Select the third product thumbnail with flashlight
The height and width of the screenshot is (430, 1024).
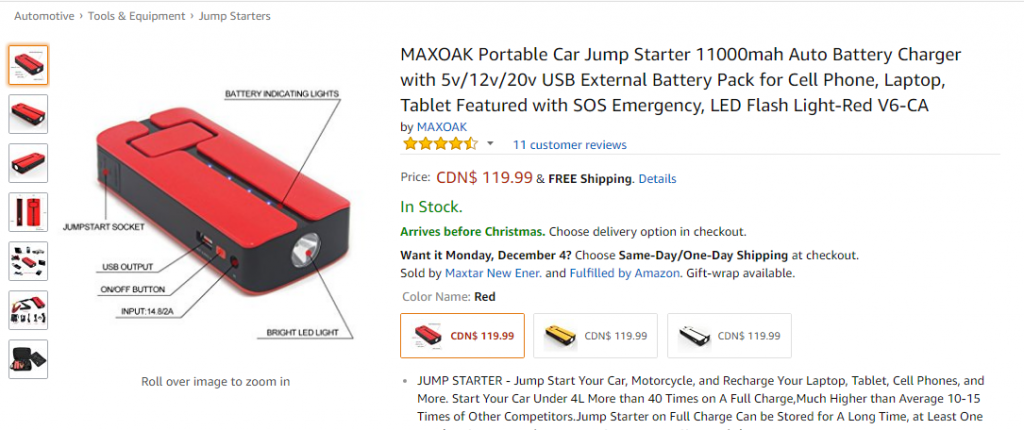tap(28, 163)
